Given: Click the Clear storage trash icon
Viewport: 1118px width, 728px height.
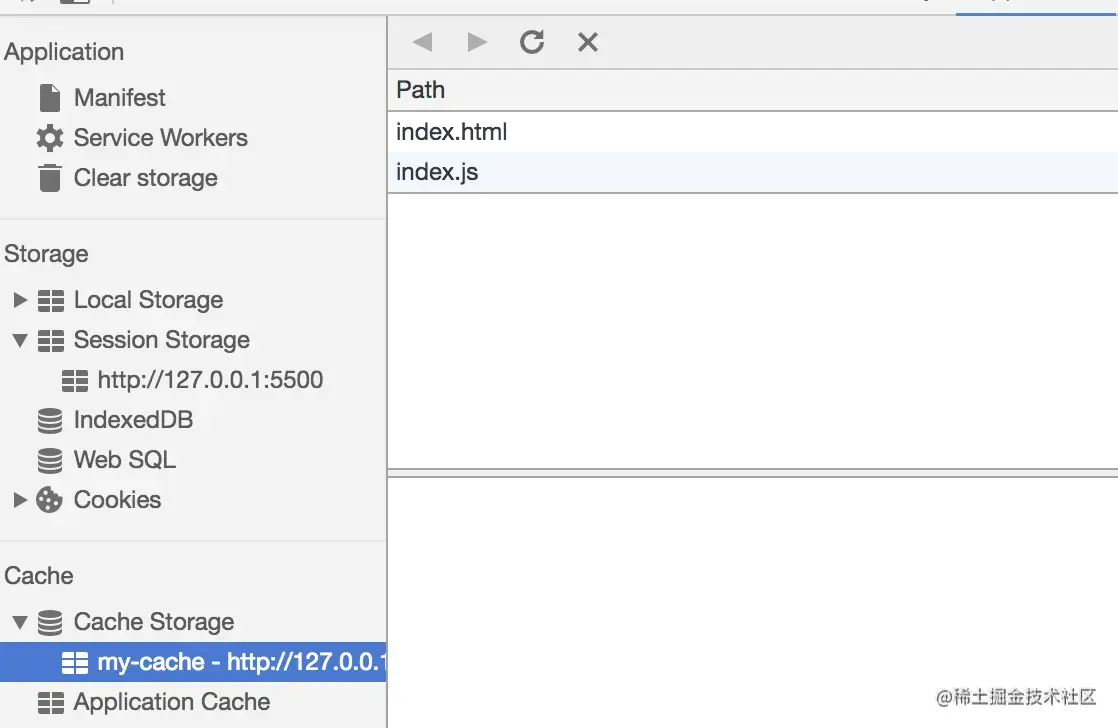Looking at the screenshot, I should click(x=50, y=178).
